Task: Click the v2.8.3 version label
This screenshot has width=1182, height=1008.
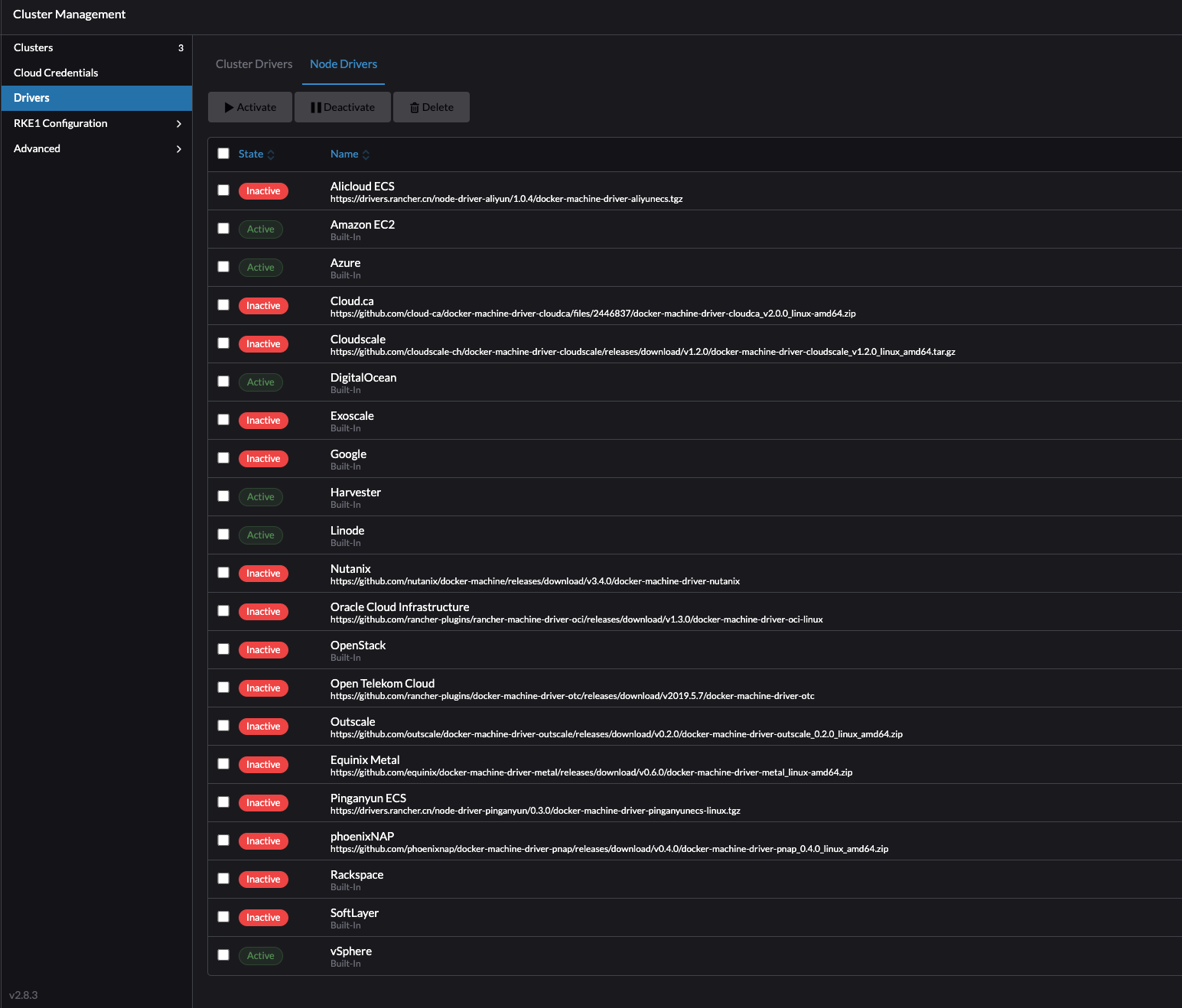Action: pos(23,995)
